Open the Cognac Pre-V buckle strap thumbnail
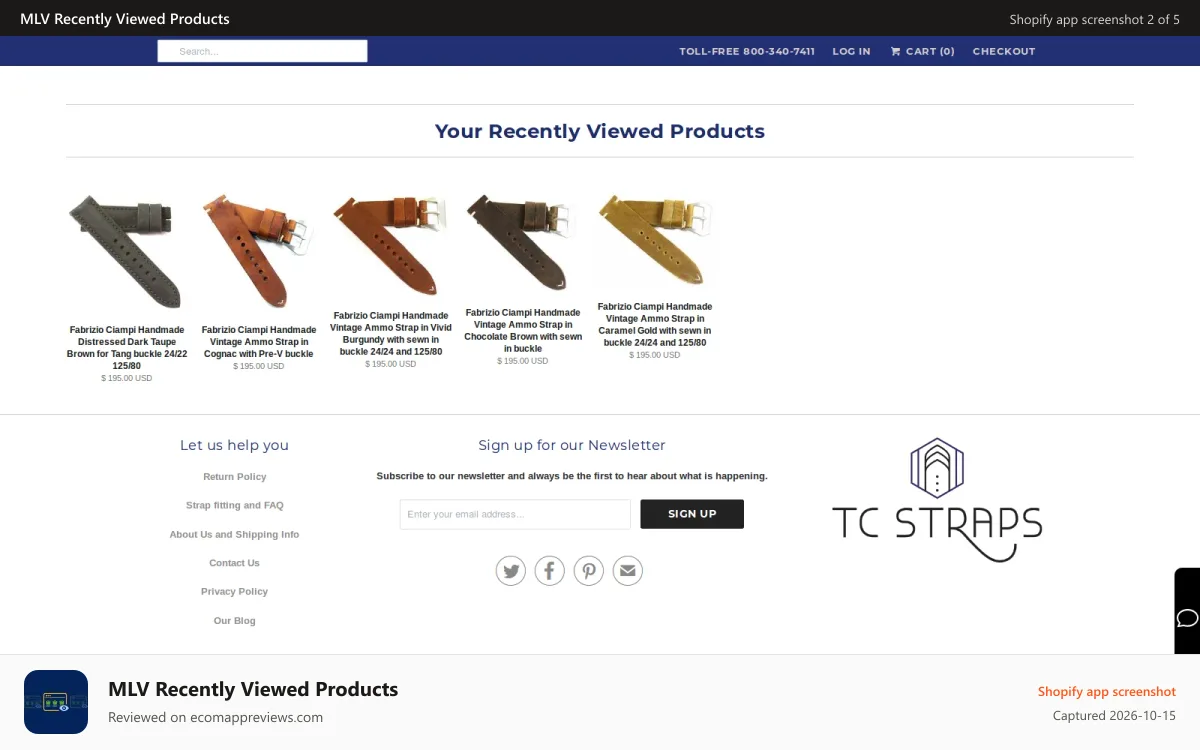 258,251
